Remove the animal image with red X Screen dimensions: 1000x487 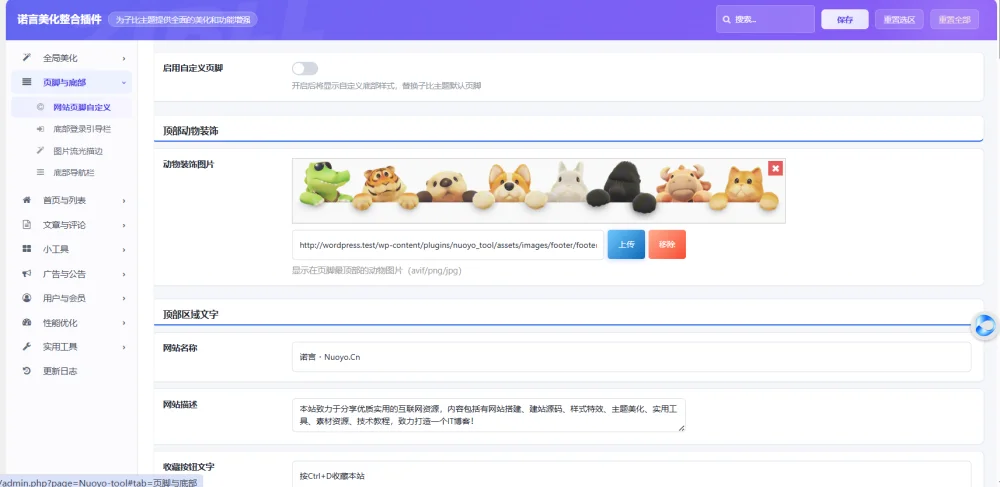(776, 168)
